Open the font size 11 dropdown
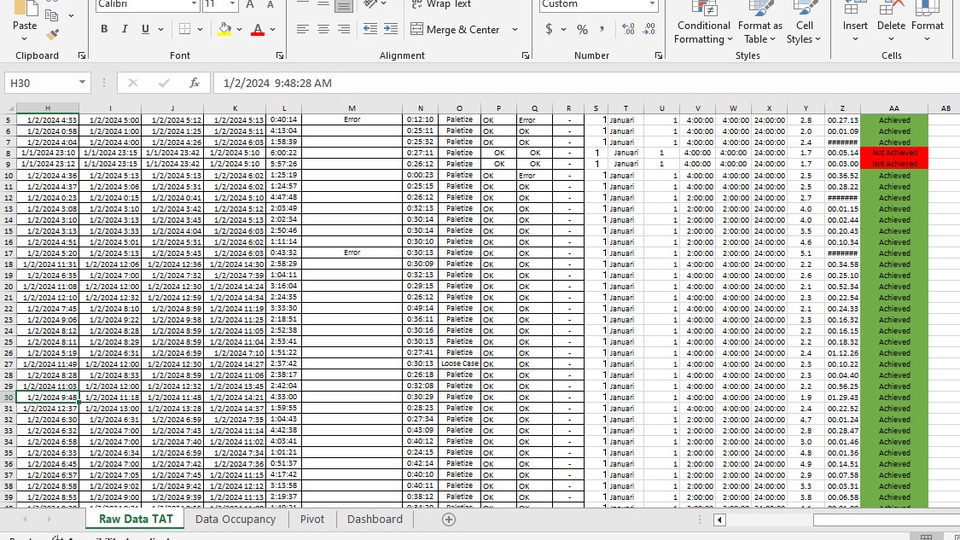 (x=232, y=4)
